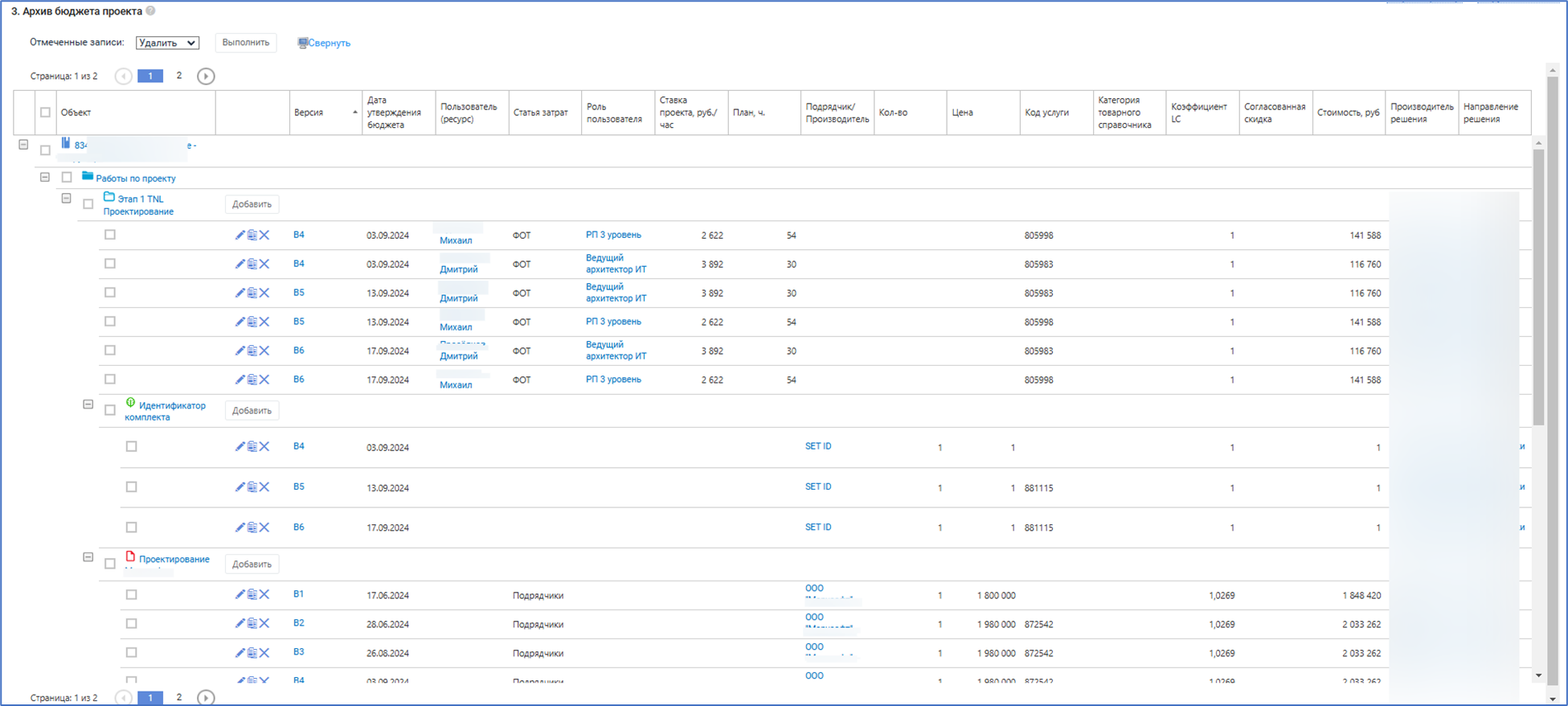Select page 2 in bottom pagination
The width and height of the screenshot is (1568, 706).
179,698
